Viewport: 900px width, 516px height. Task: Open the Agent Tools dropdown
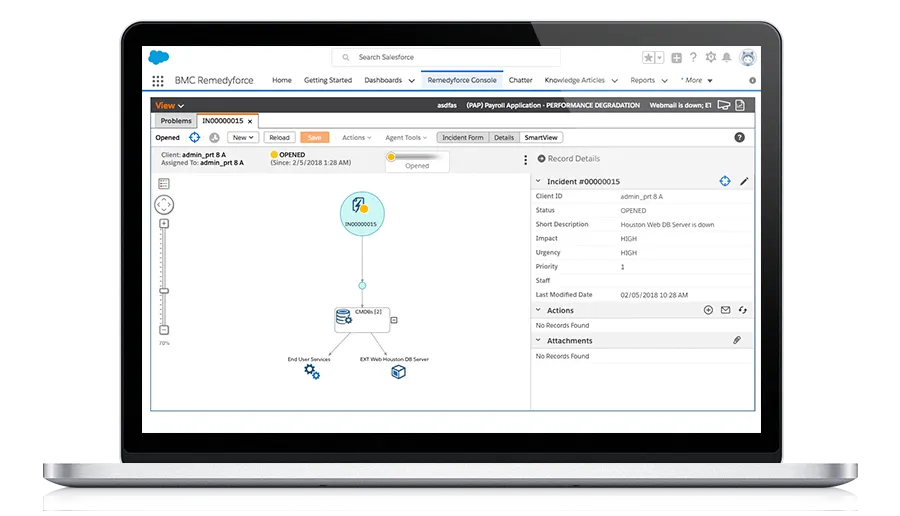(x=406, y=138)
